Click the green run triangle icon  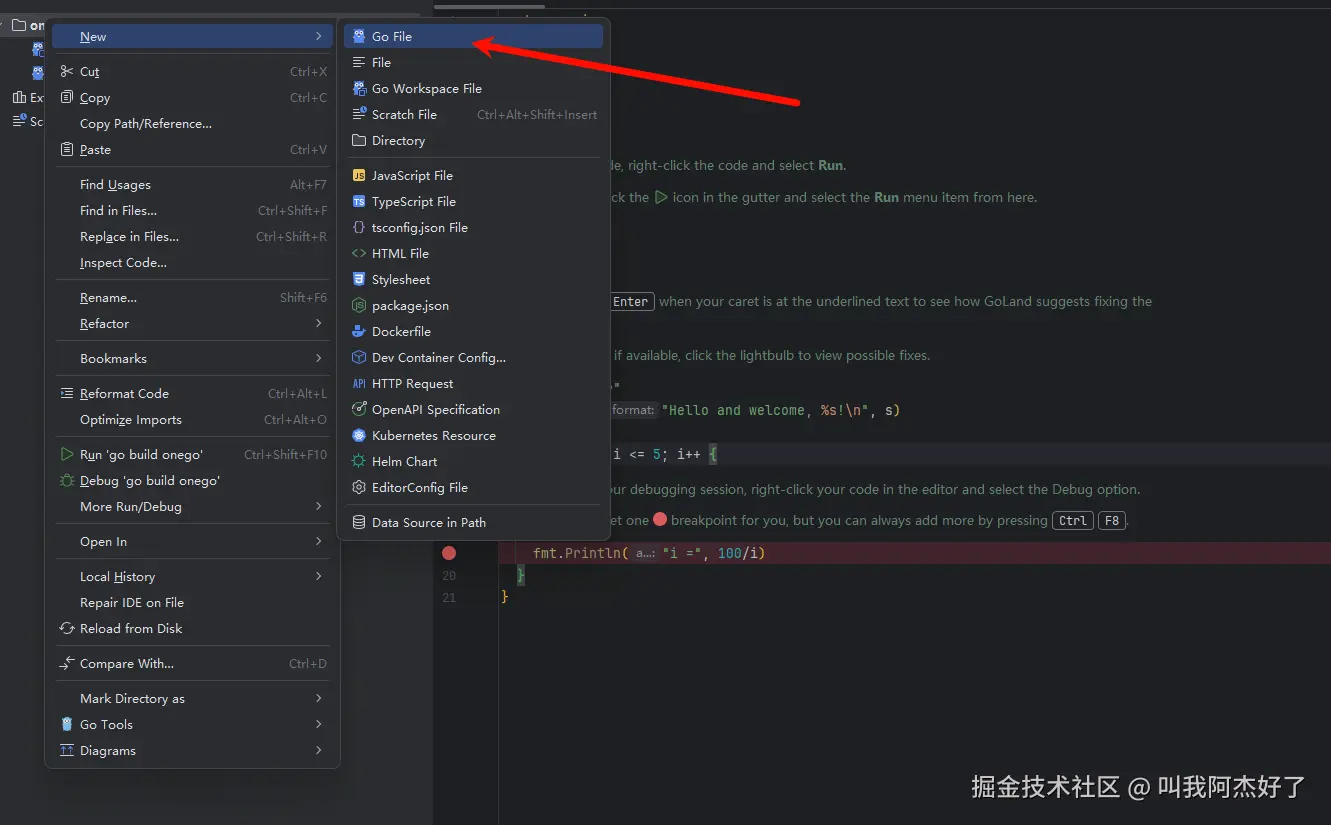tap(67, 454)
